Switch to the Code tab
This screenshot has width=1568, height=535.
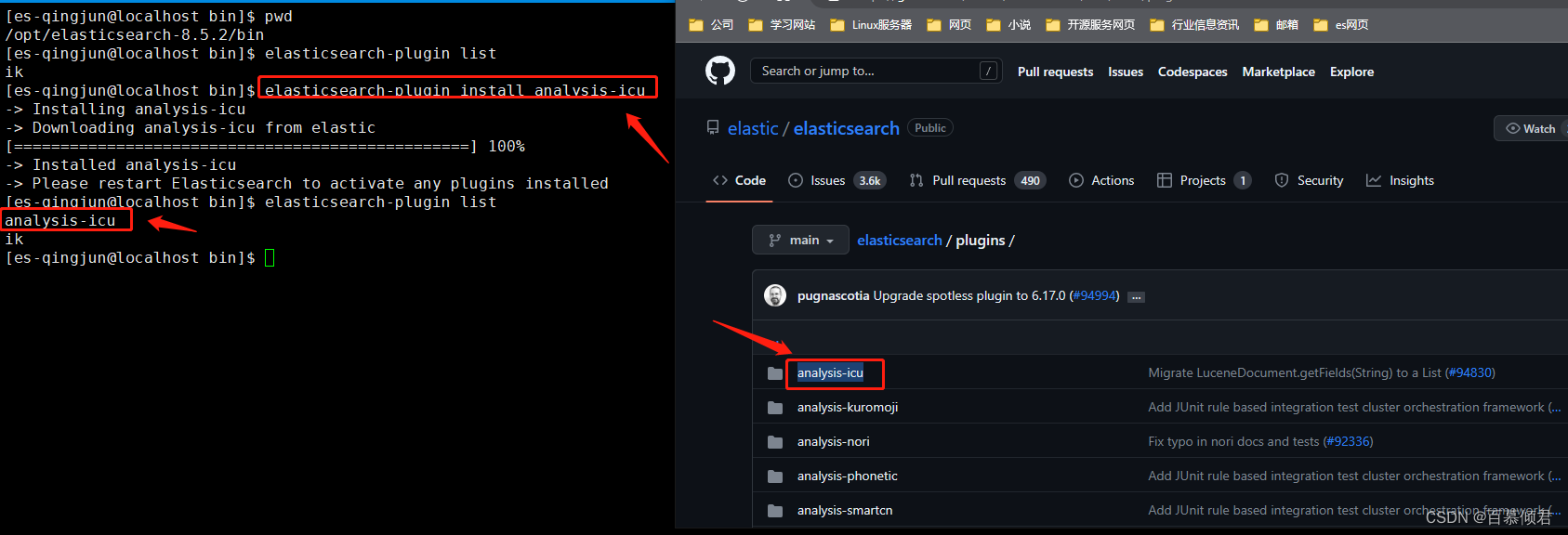pyautogui.click(x=739, y=180)
